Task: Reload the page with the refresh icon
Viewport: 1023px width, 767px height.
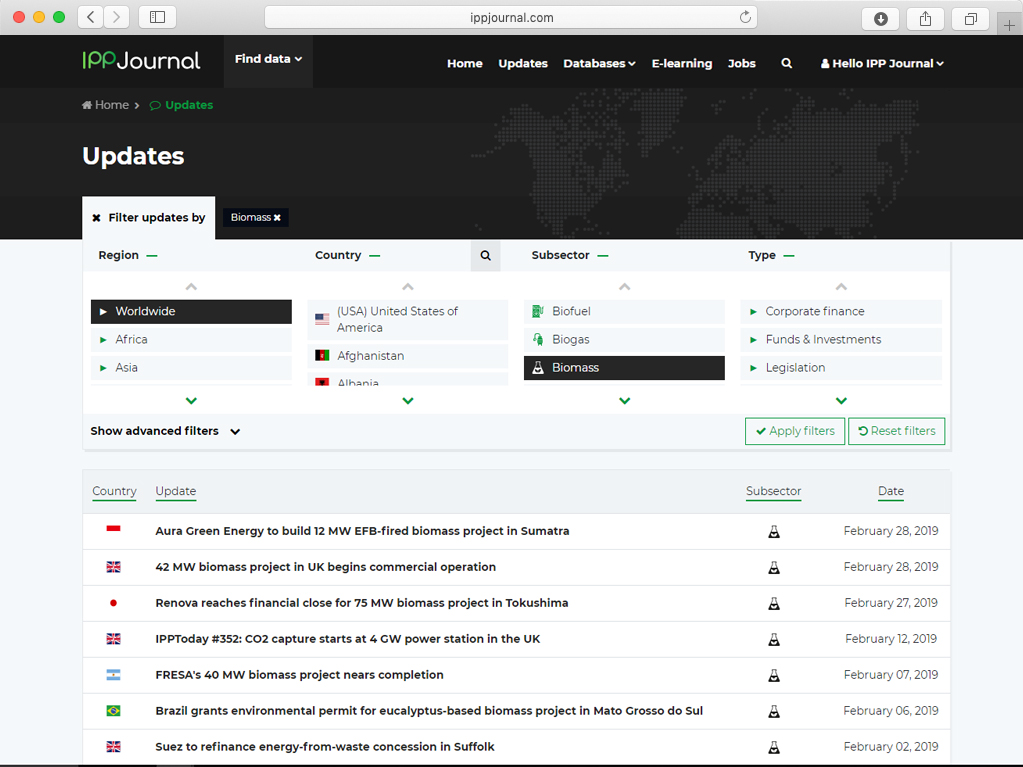Action: tap(745, 17)
